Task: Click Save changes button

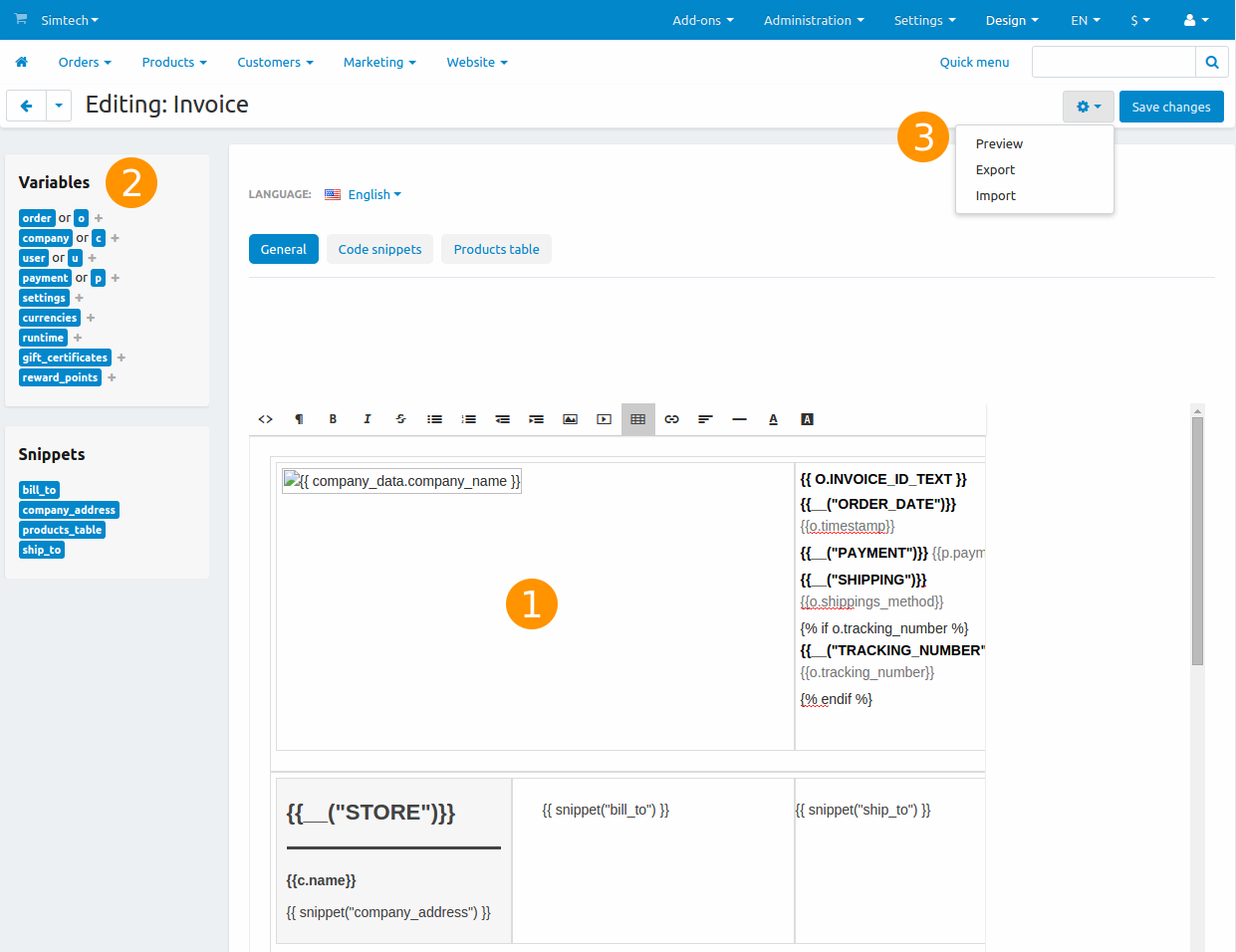Action: 1171,107
